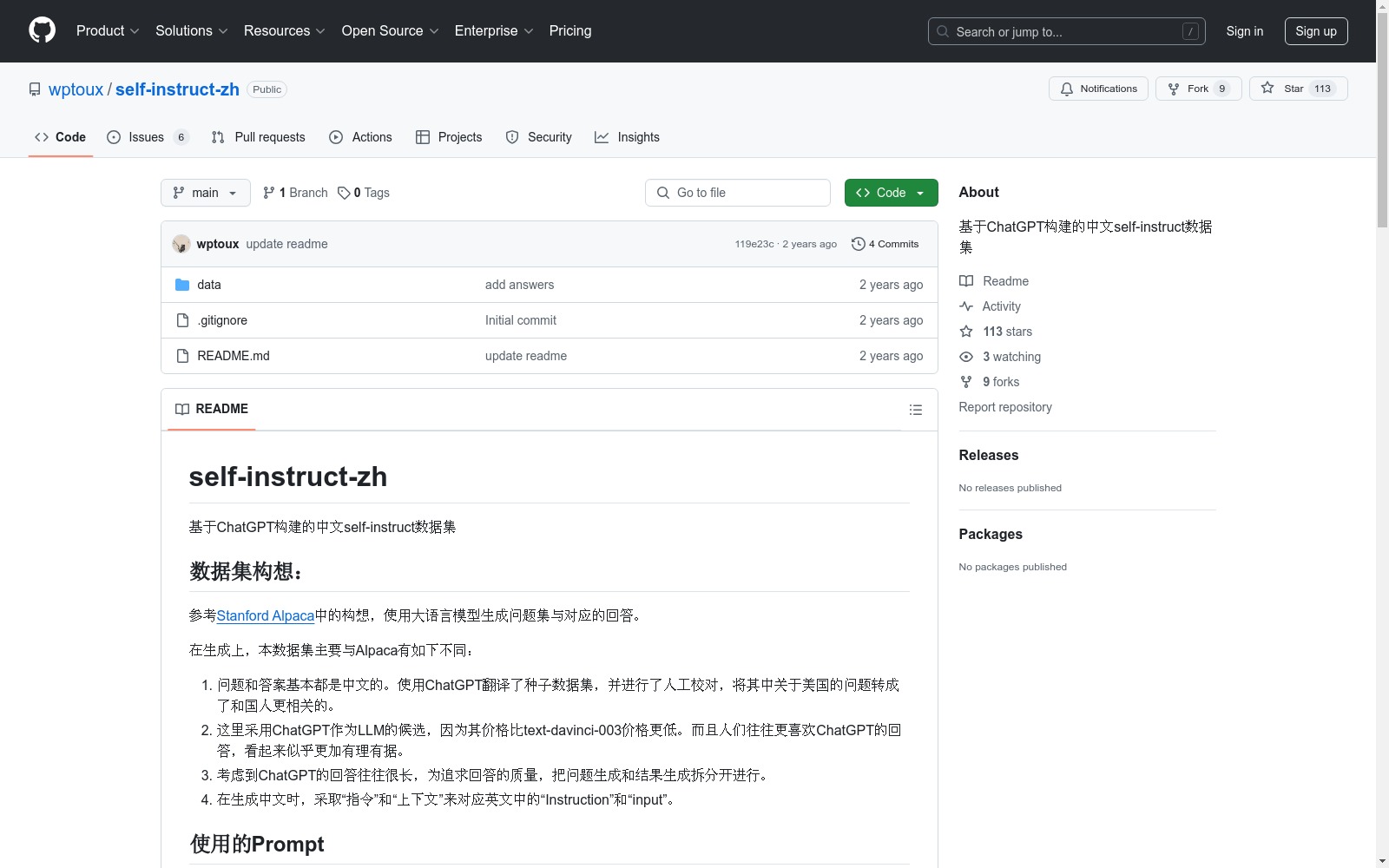Click the .gitignore file icon
Image resolution: width=1389 pixels, height=868 pixels.
(x=182, y=320)
